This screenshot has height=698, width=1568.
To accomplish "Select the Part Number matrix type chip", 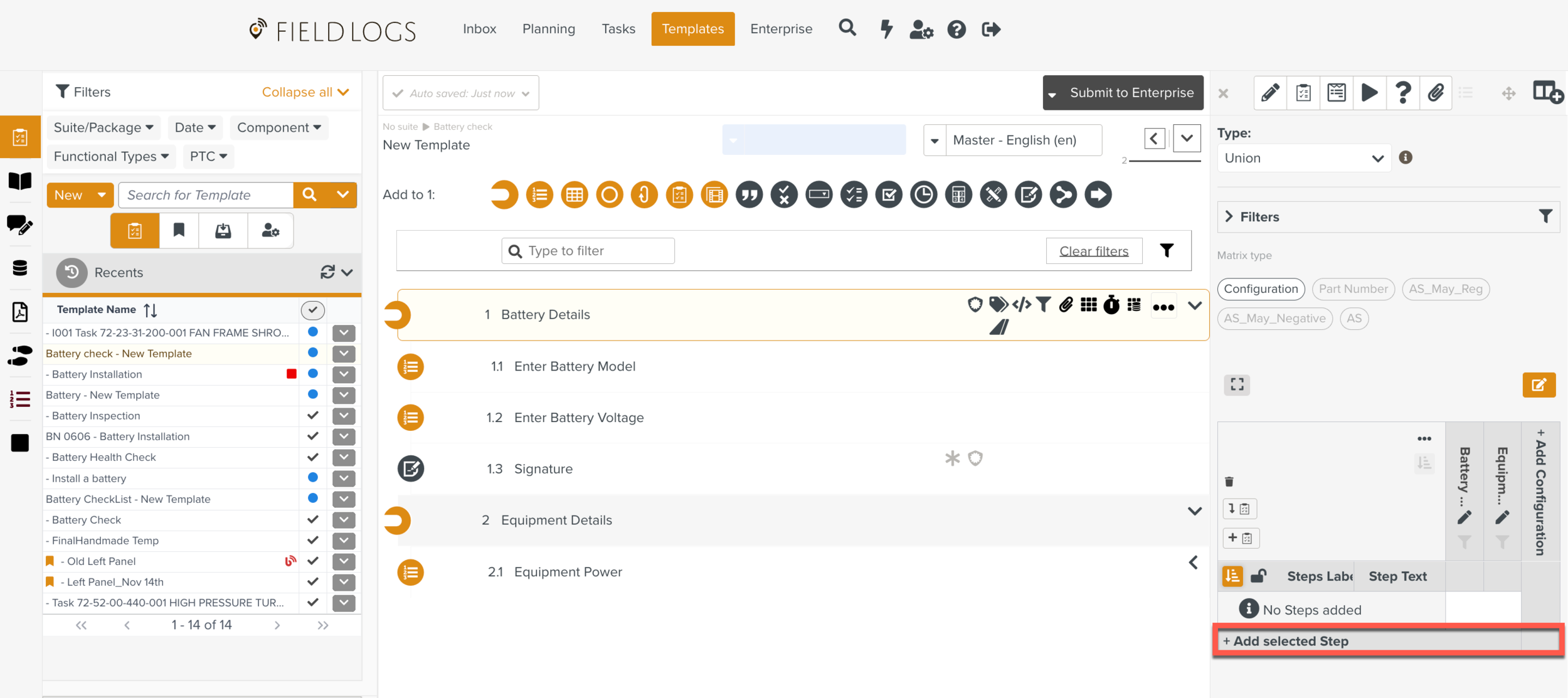I will [1353, 289].
